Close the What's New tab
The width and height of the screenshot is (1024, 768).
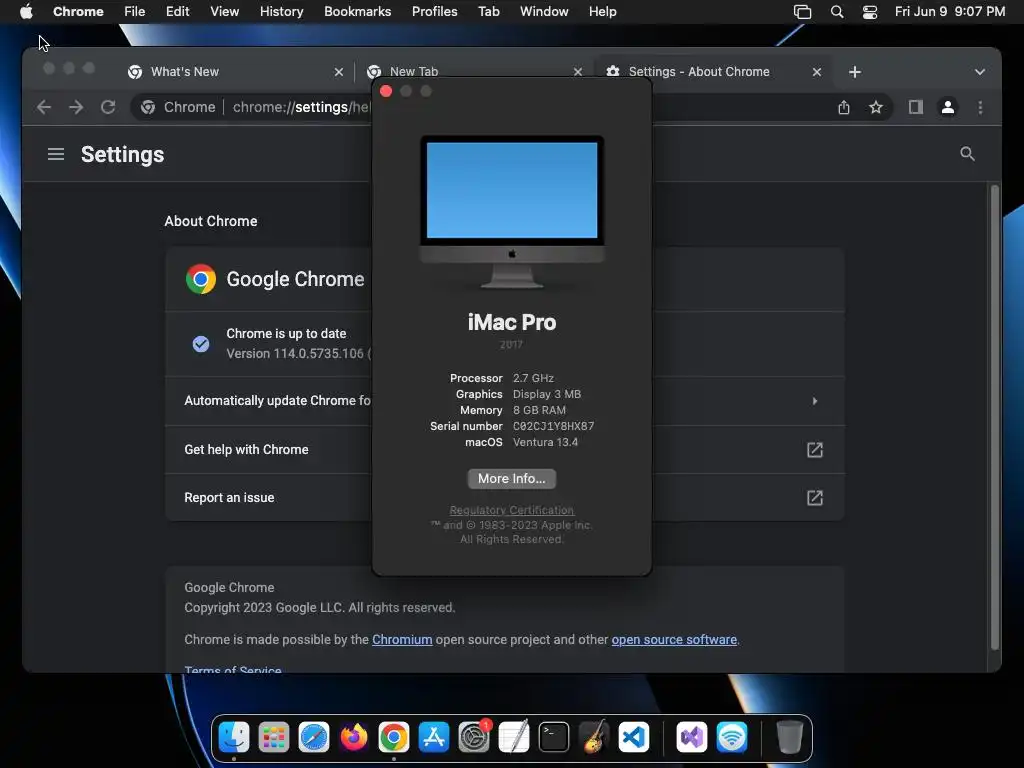338,72
